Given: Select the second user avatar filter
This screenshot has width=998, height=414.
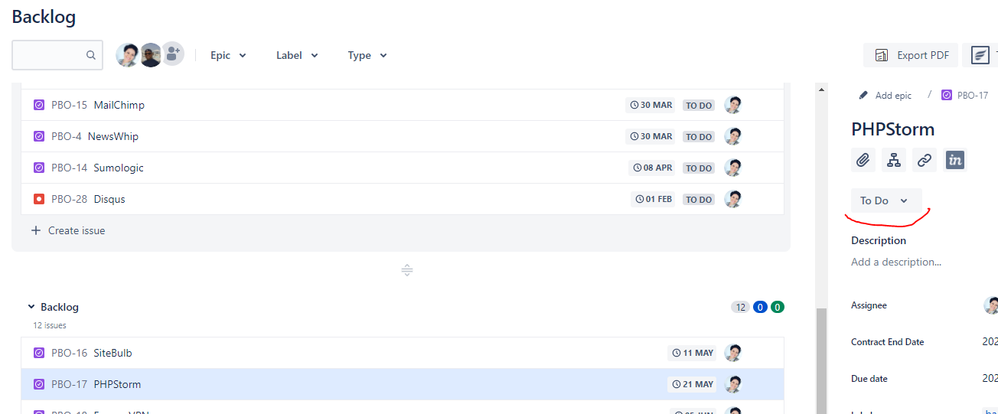Looking at the screenshot, I should click(150, 55).
